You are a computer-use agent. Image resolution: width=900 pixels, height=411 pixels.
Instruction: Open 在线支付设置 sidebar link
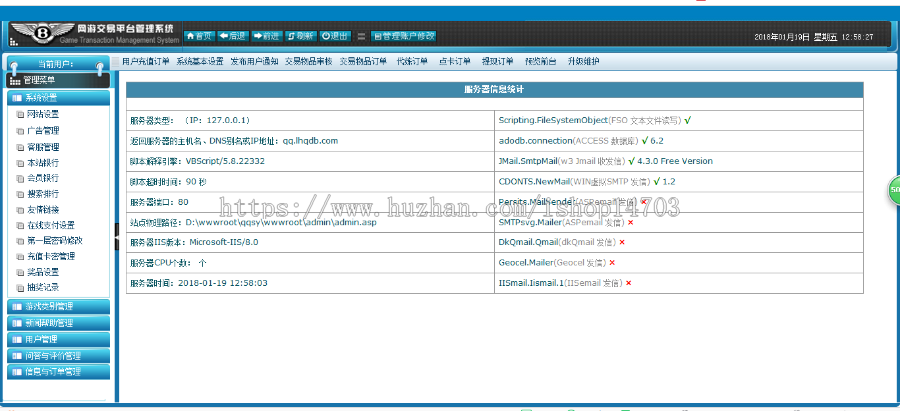(x=50, y=225)
